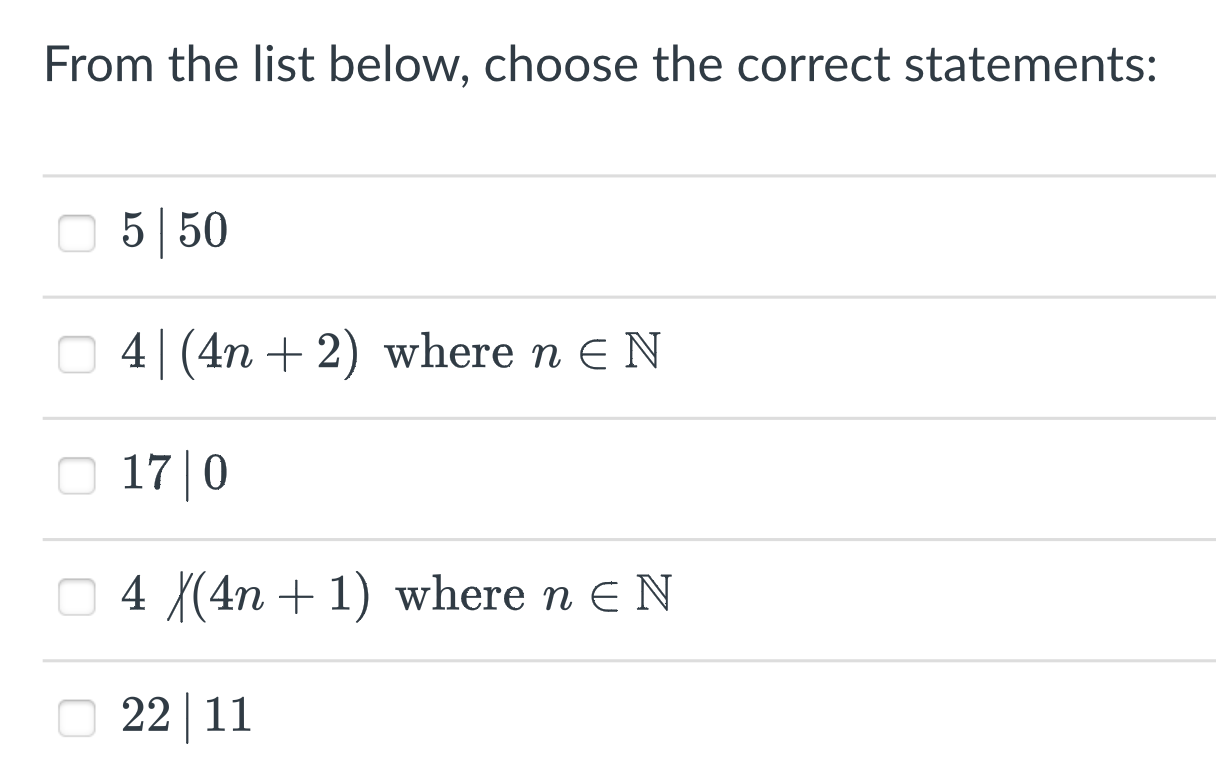Click the number 50 in first option
1216x784 pixels.
point(204,232)
